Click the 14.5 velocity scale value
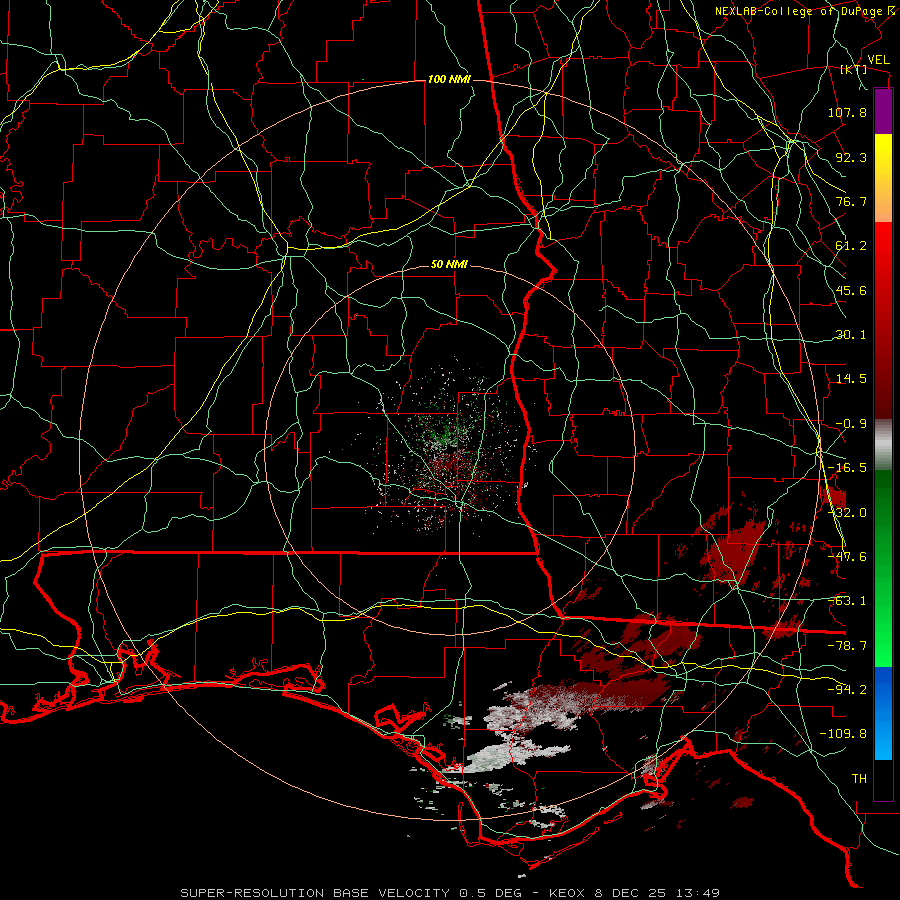Viewport: 900px width, 900px height. [x=851, y=379]
